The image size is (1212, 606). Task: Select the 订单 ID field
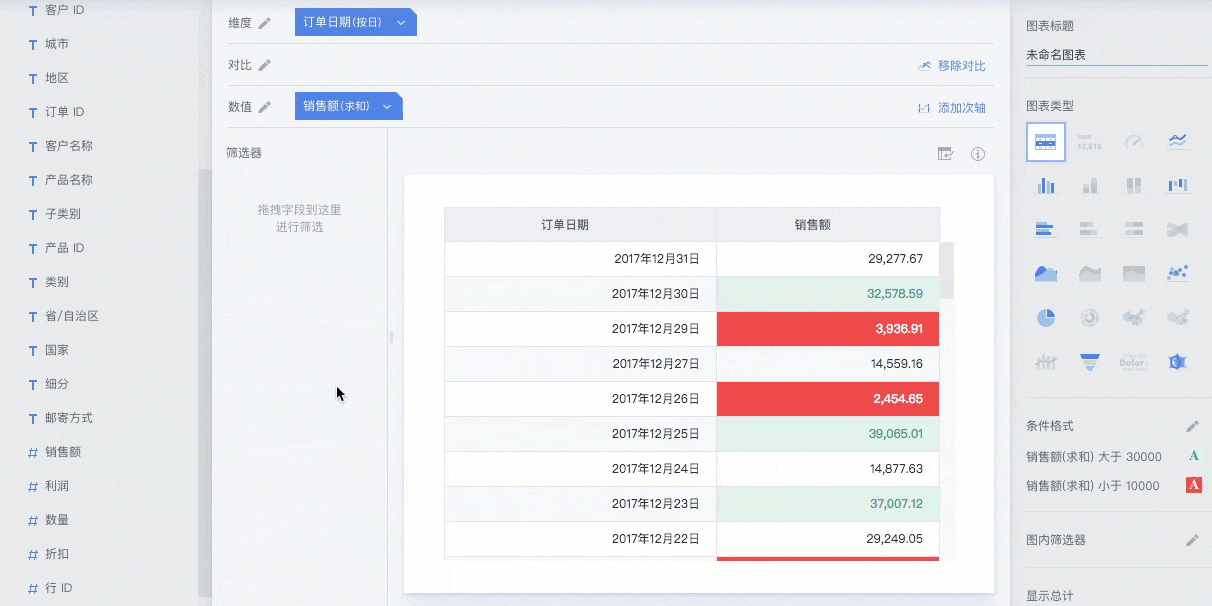64,112
